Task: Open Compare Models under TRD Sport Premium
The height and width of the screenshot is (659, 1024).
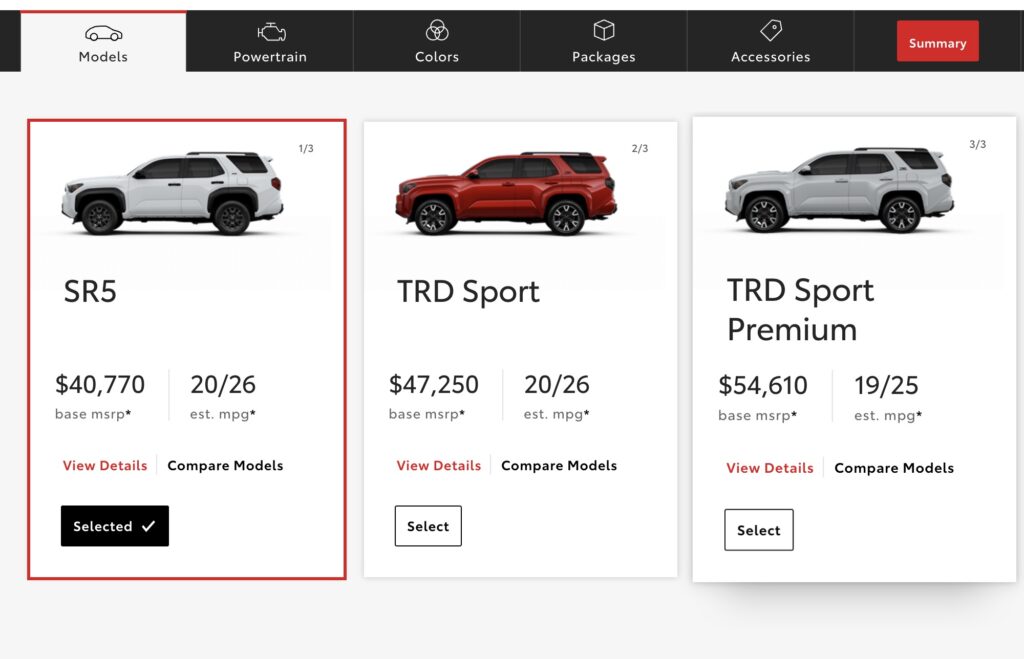Action: [893, 467]
